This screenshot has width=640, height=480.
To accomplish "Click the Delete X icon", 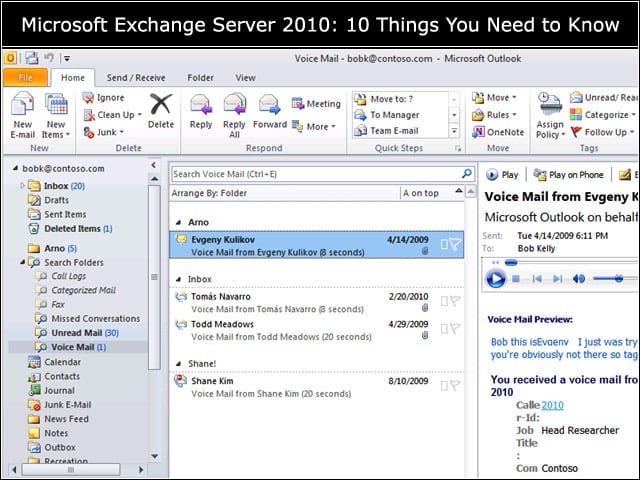I will tap(161, 104).
